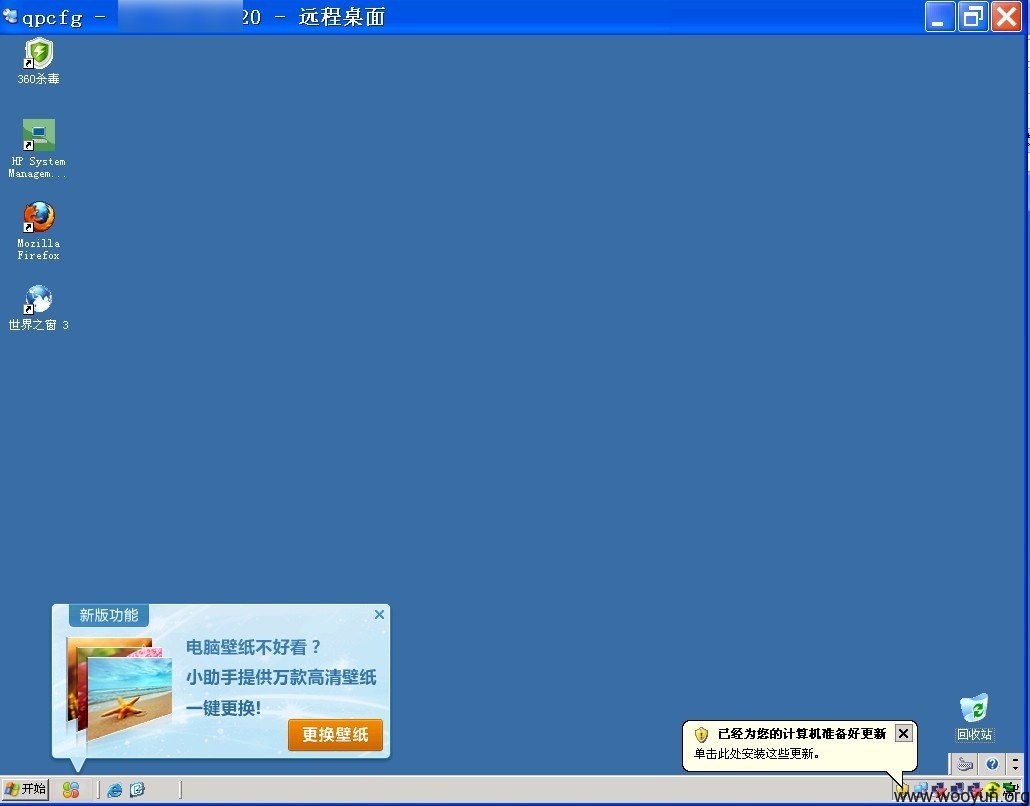1030x806 pixels.
Task: Click 单击此处安装这些更新 in the update balloon
Action: pos(756,754)
